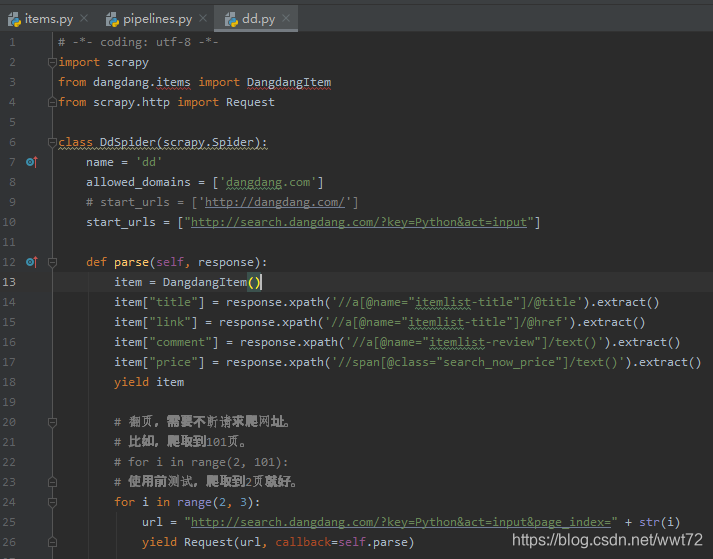Switch to the pipelines.py tab
Image resolution: width=713 pixels, height=559 pixels.
[x=157, y=19]
